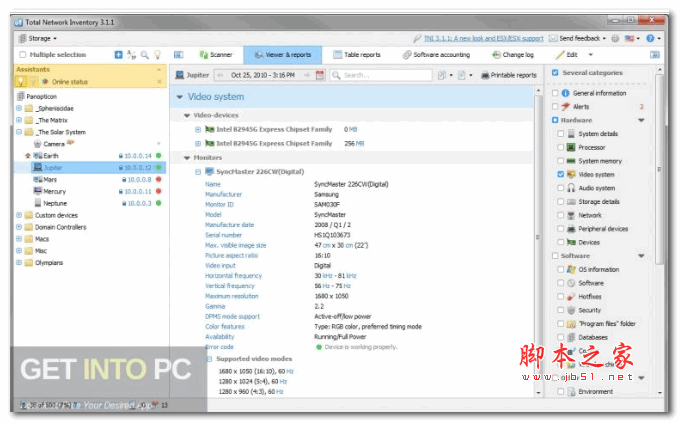Check the Peripheral devices category

coord(560,229)
